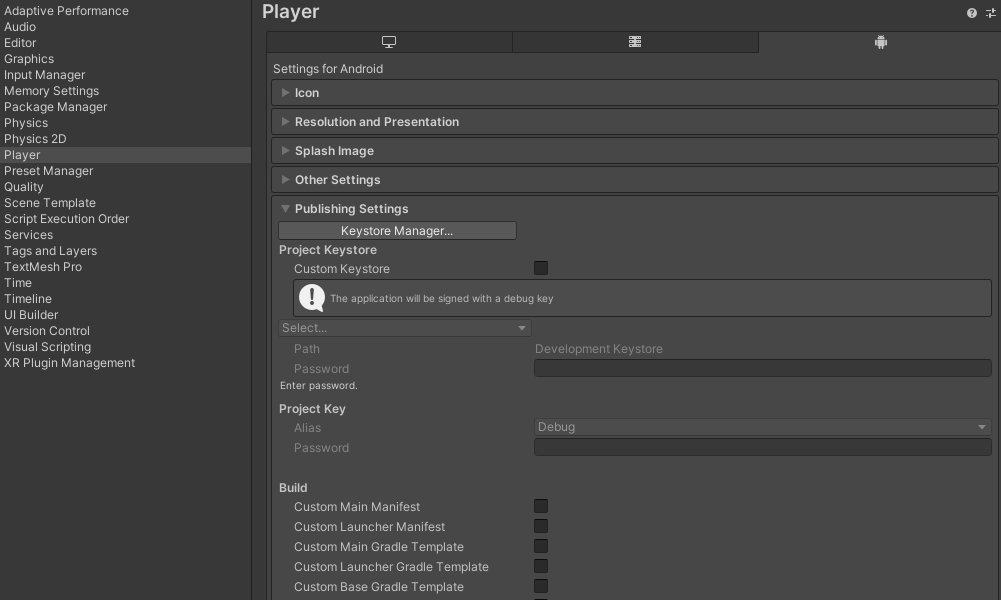Open the Input Manager settings

pyautogui.click(x=44, y=75)
